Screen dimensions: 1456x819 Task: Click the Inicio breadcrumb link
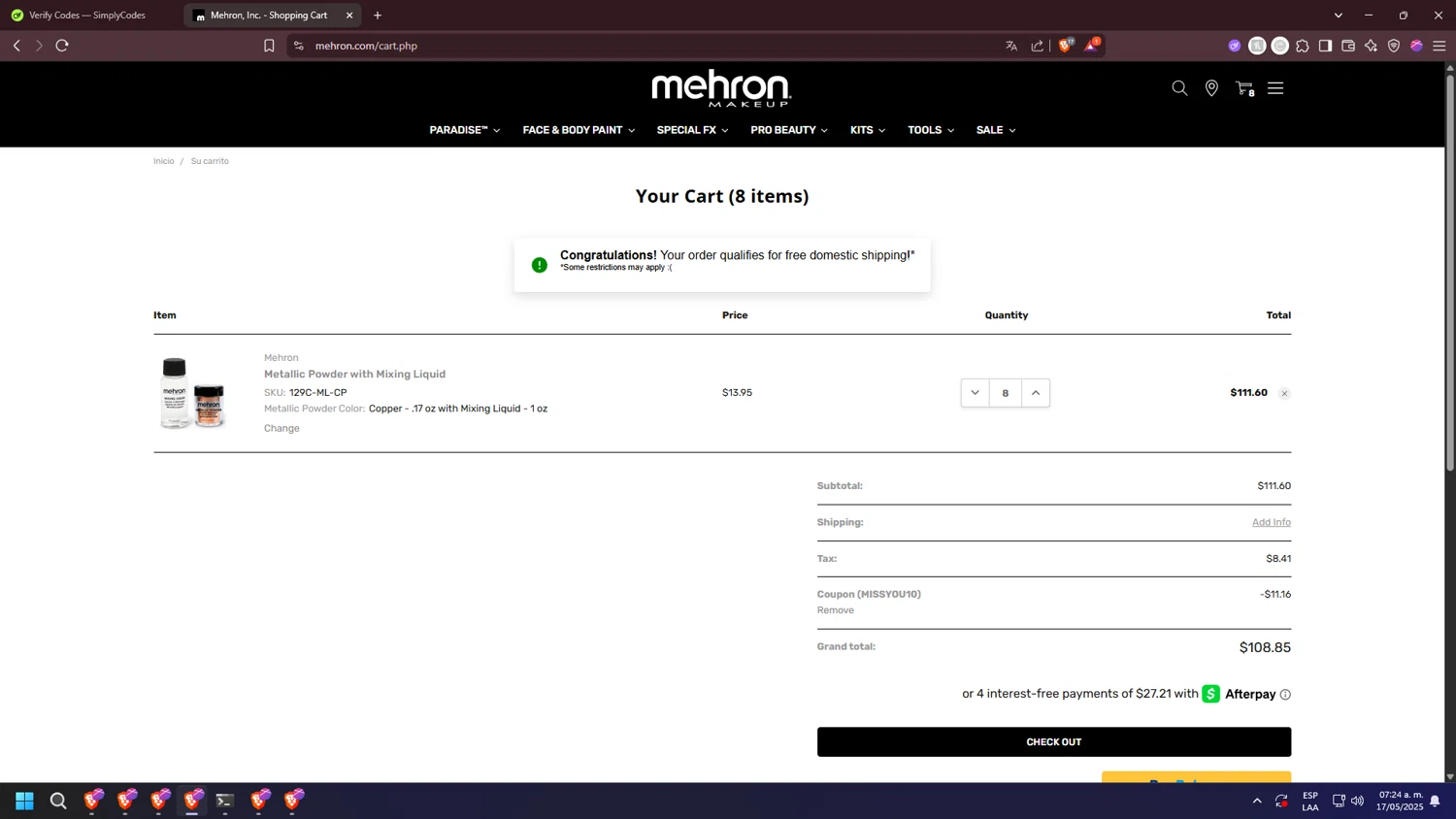163,161
